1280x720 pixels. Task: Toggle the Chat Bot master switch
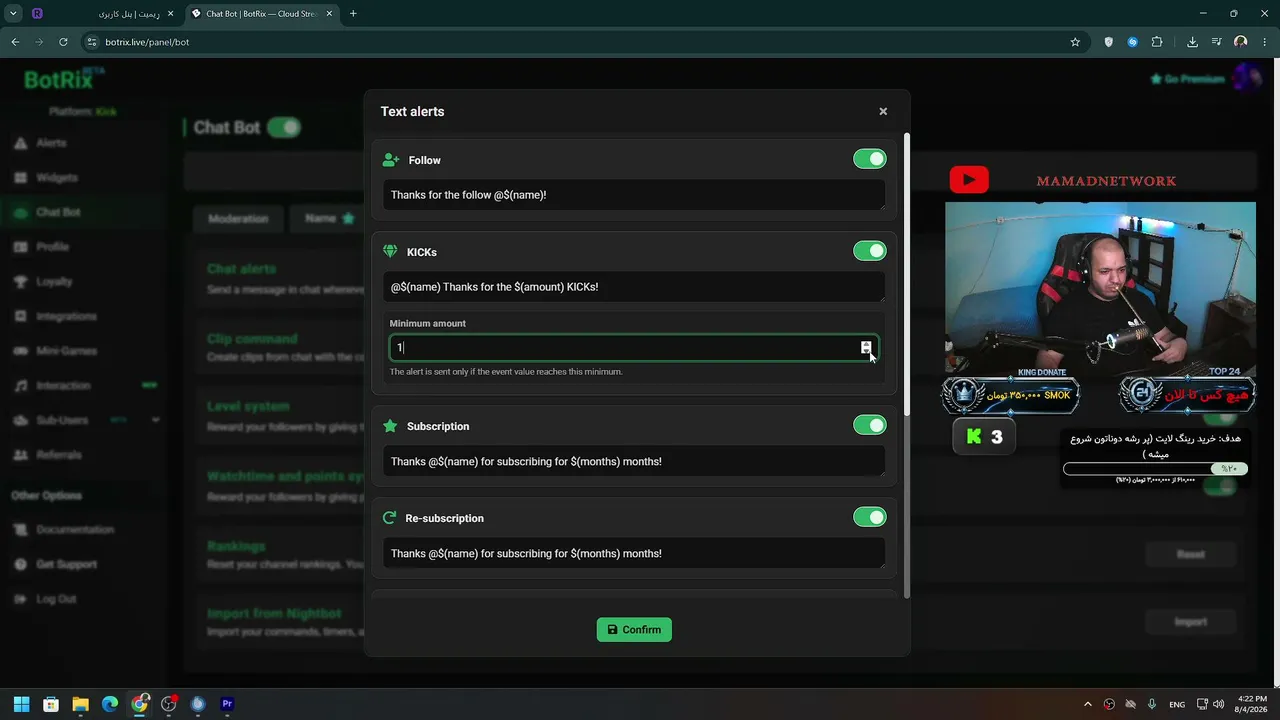[x=284, y=127]
